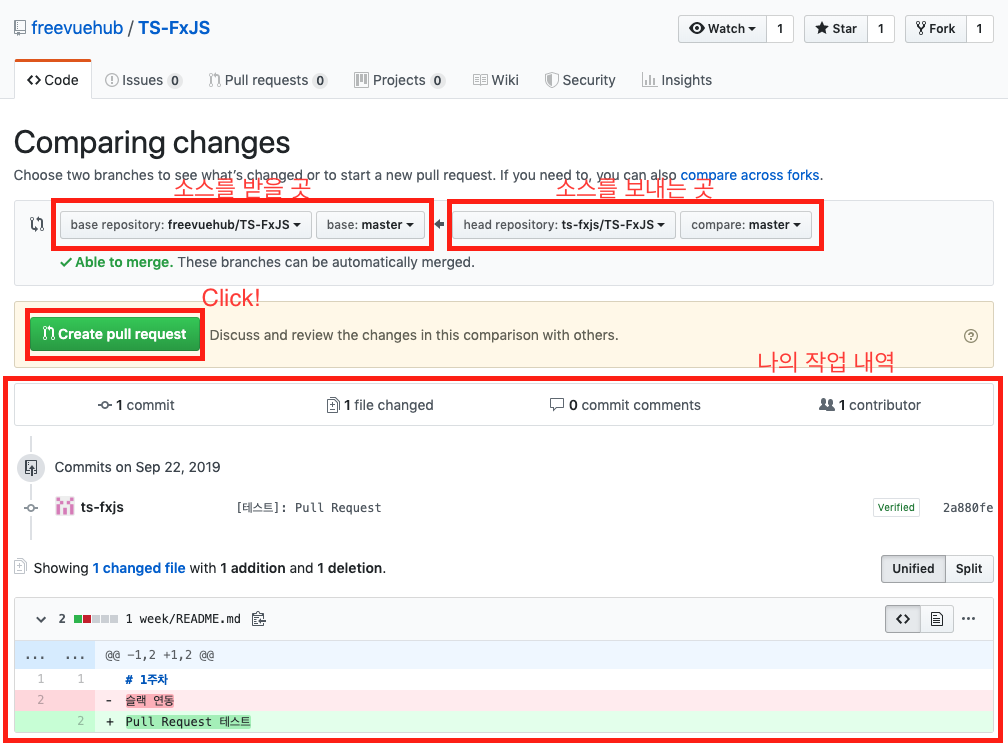1008x748 pixels.
Task: Collapse the 1 week/README.md diff
Action: tap(41, 619)
